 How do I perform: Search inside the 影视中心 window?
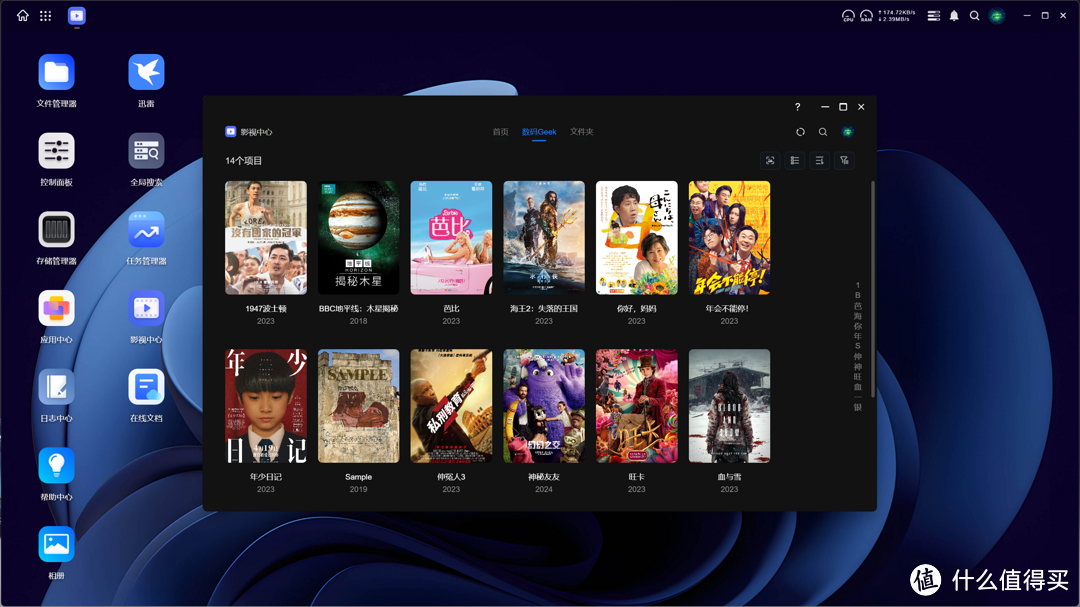(822, 132)
